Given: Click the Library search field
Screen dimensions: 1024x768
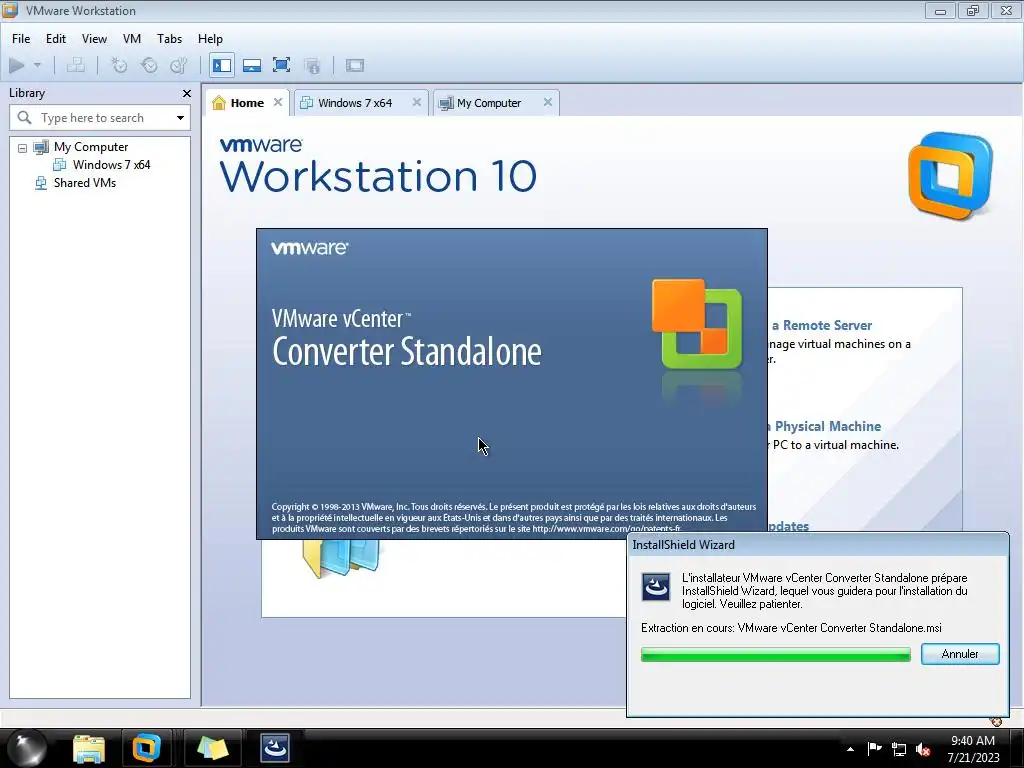Looking at the screenshot, I should point(99,118).
